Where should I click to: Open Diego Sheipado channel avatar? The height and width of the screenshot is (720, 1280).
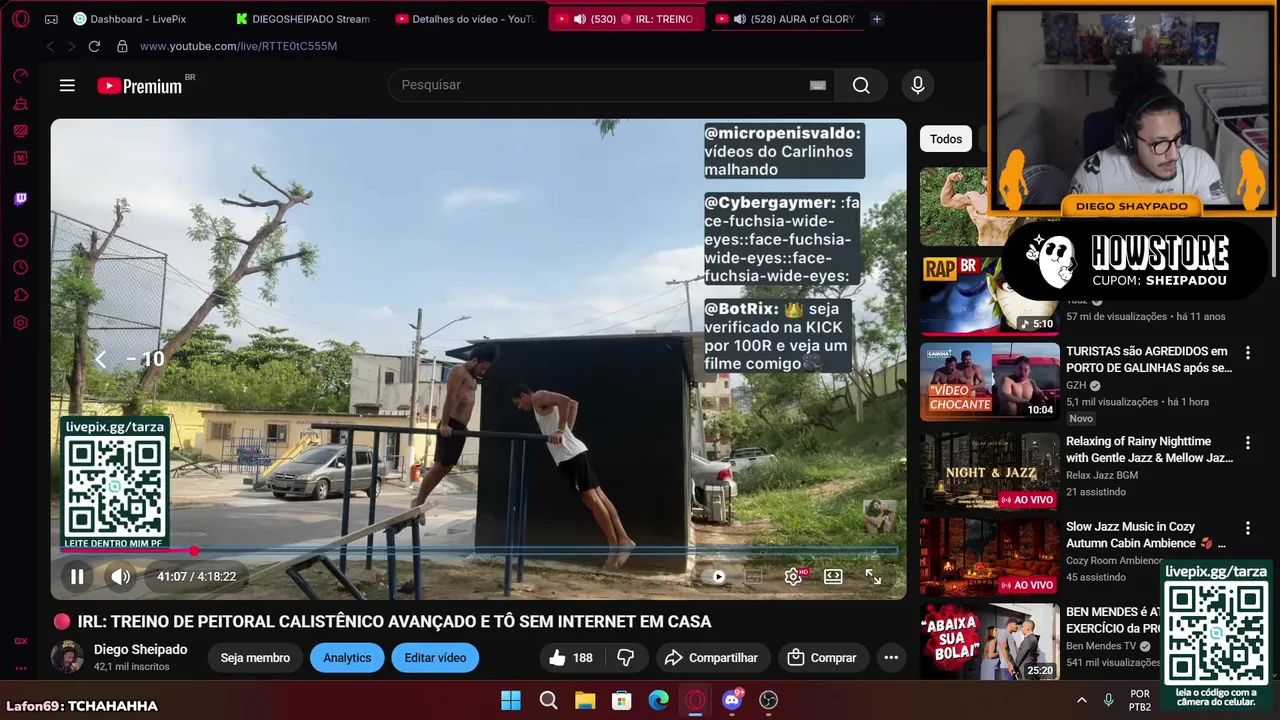pos(67,657)
